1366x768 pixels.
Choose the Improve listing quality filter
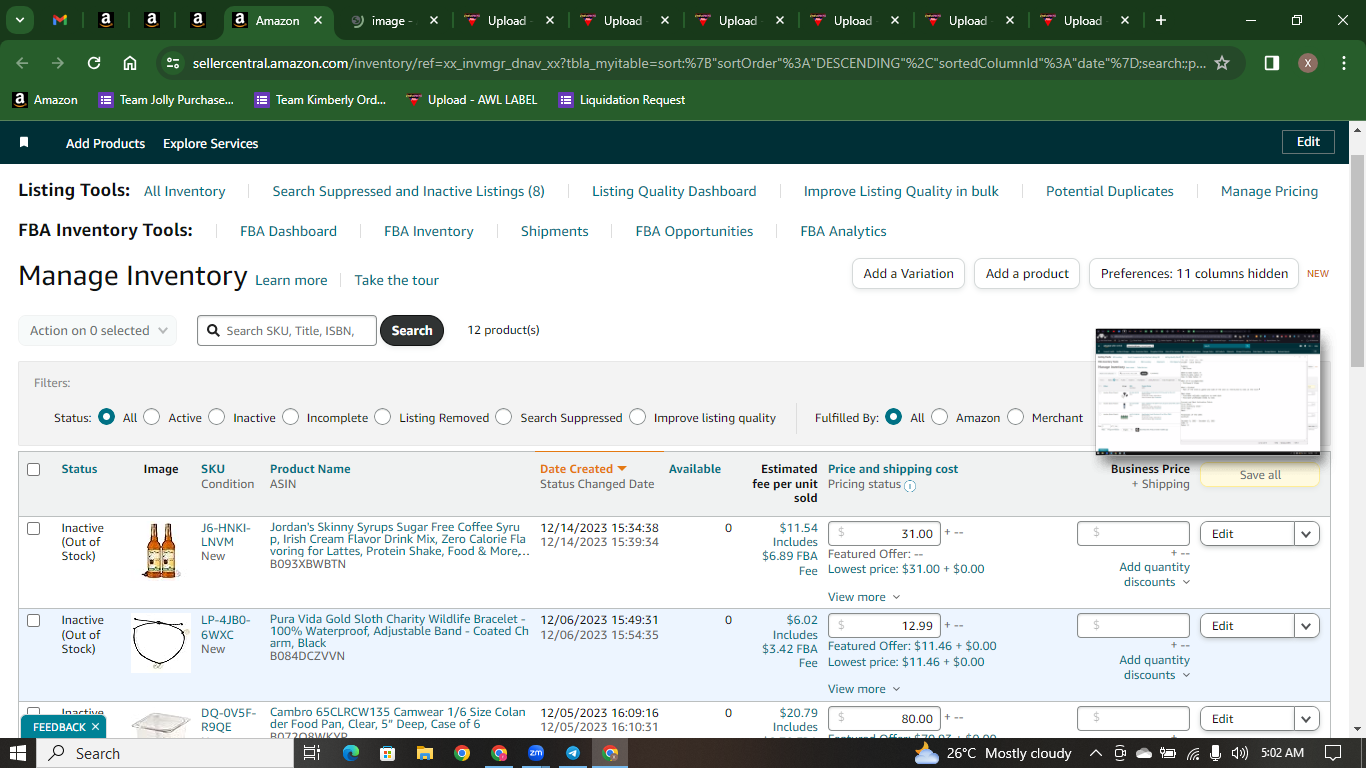(x=638, y=417)
